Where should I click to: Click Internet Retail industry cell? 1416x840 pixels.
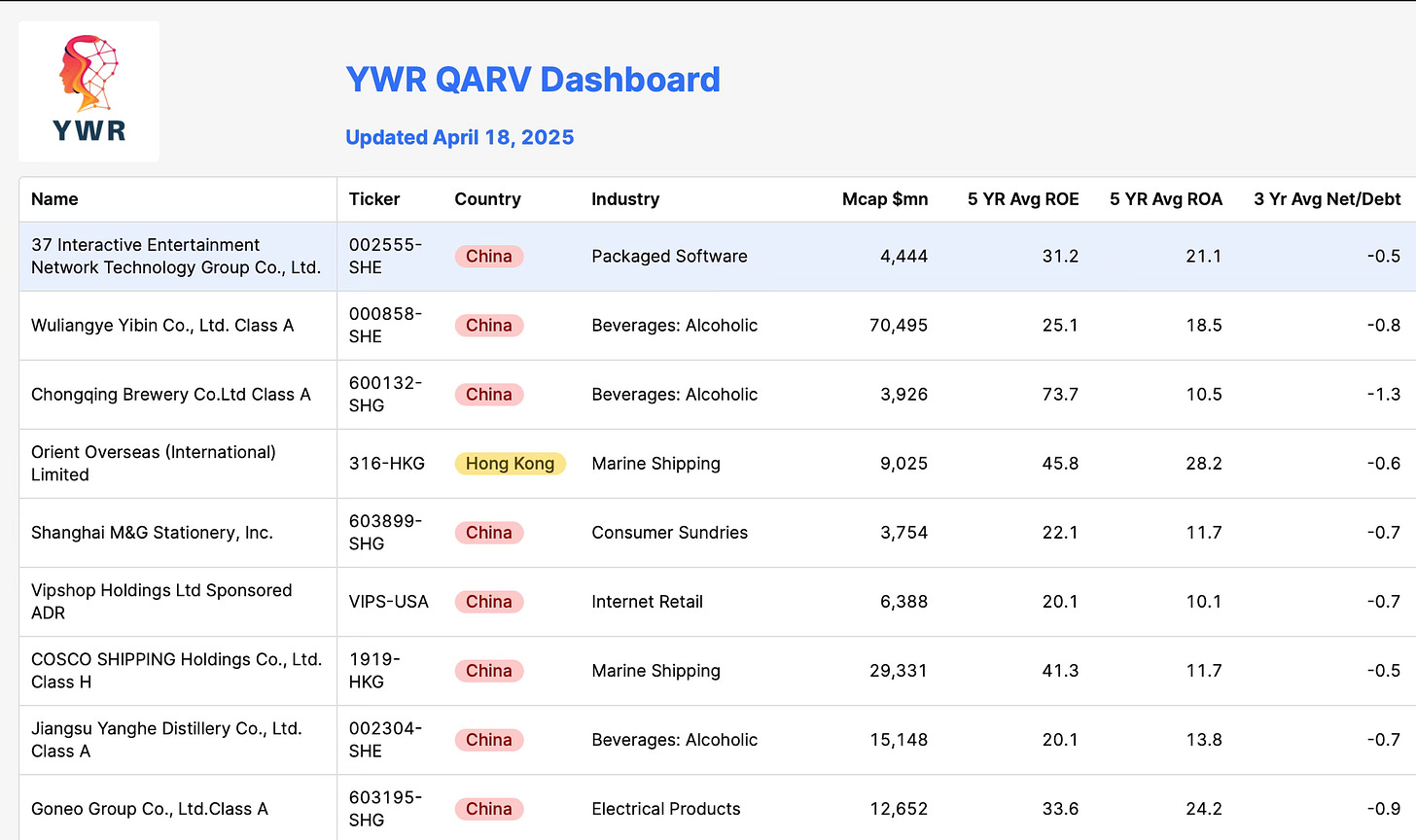point(647,602)
